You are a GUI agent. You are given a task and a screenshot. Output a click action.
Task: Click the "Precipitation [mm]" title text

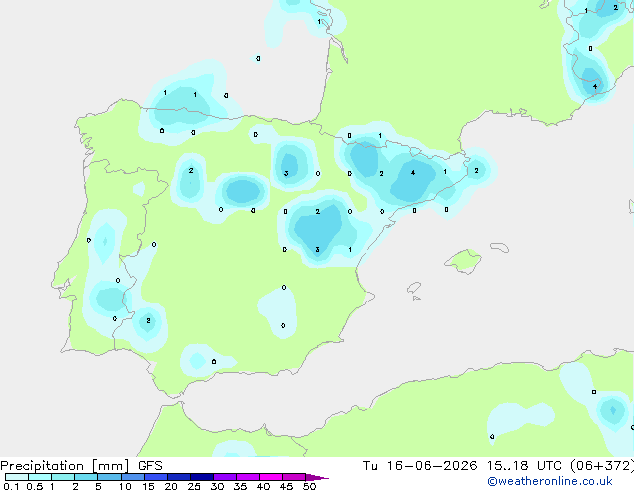coord(65,466)
